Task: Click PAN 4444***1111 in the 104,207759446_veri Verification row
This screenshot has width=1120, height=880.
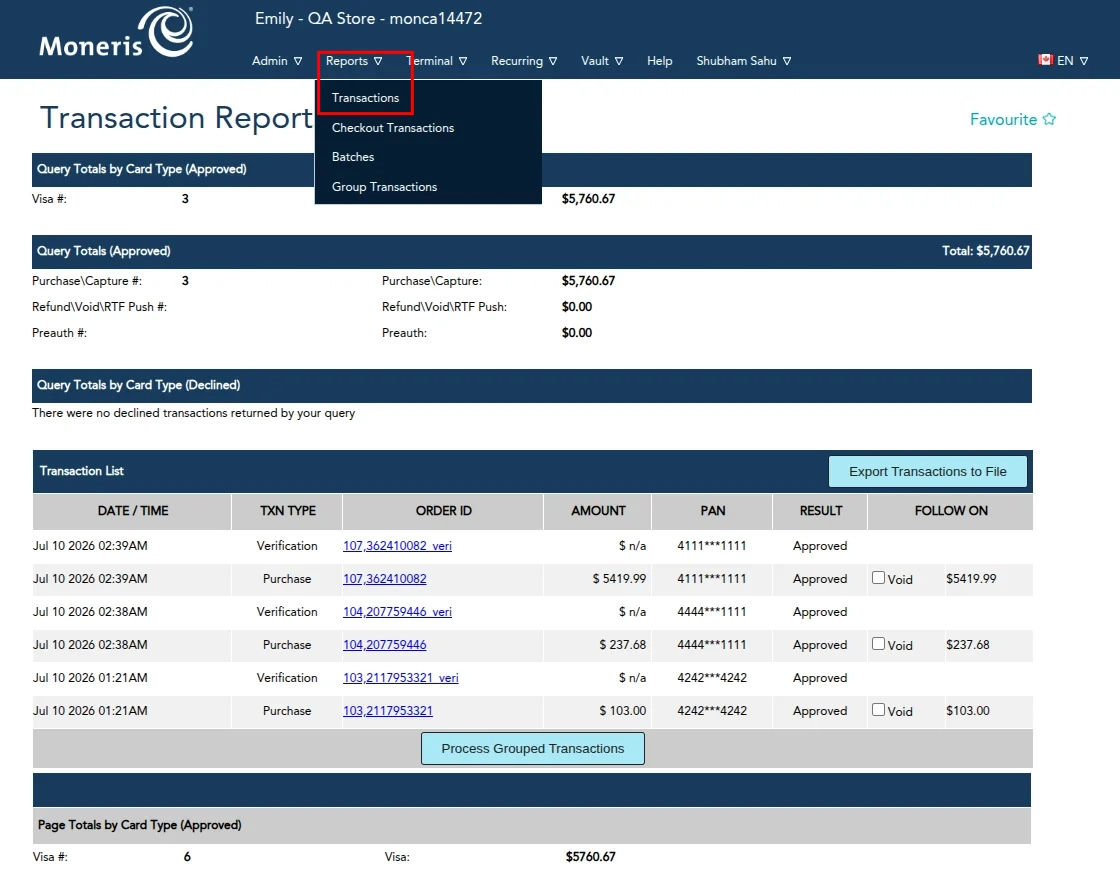Action: (711, 611)
